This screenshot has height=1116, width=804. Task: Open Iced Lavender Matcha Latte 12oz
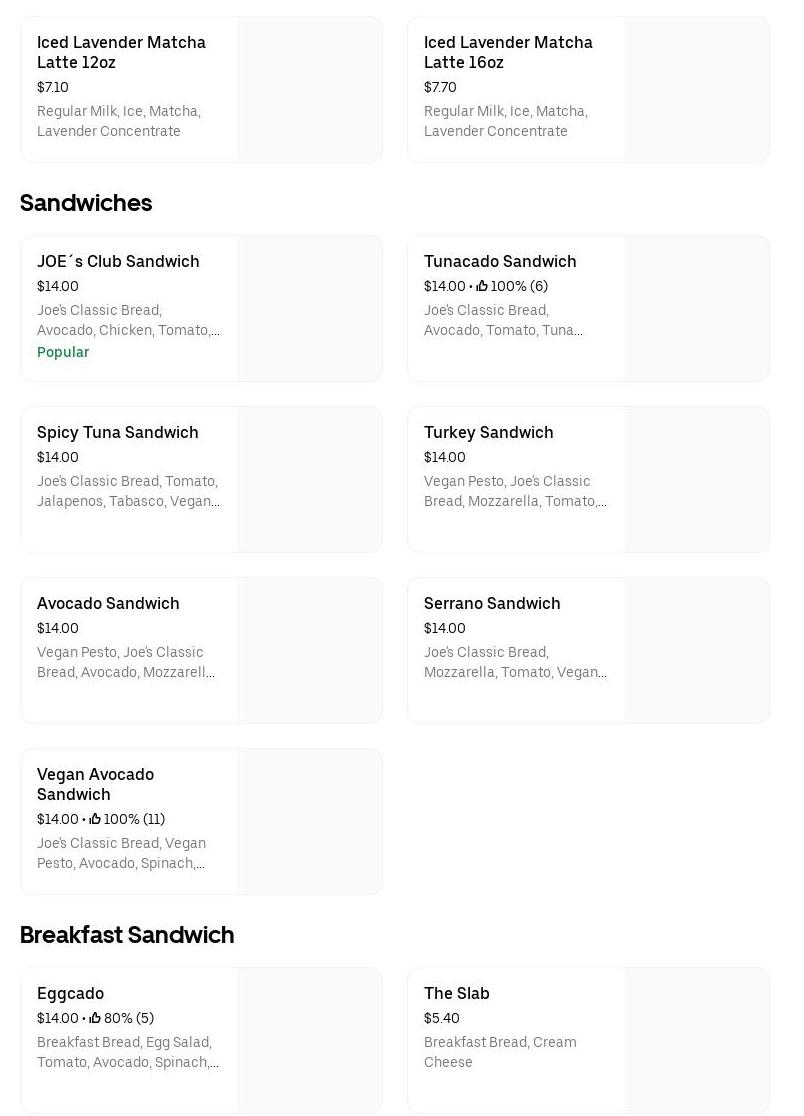(121, 53)
